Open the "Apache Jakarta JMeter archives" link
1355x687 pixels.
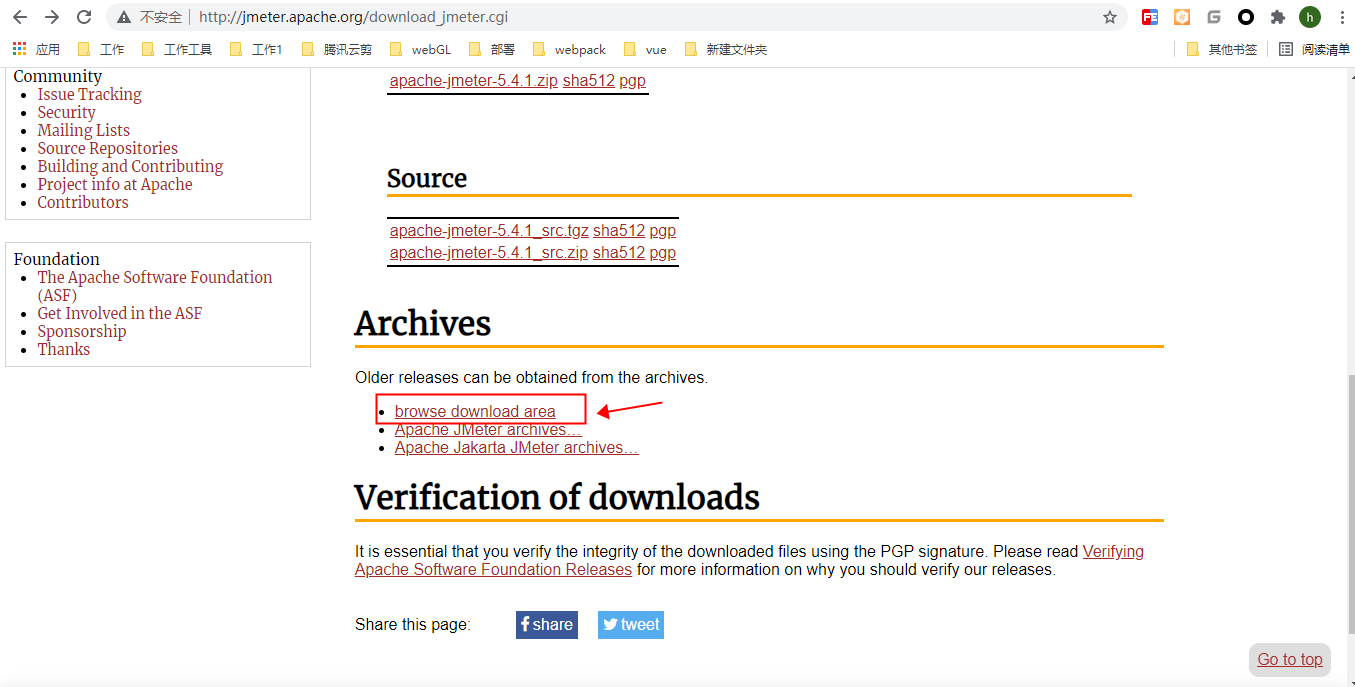point(516,447)
